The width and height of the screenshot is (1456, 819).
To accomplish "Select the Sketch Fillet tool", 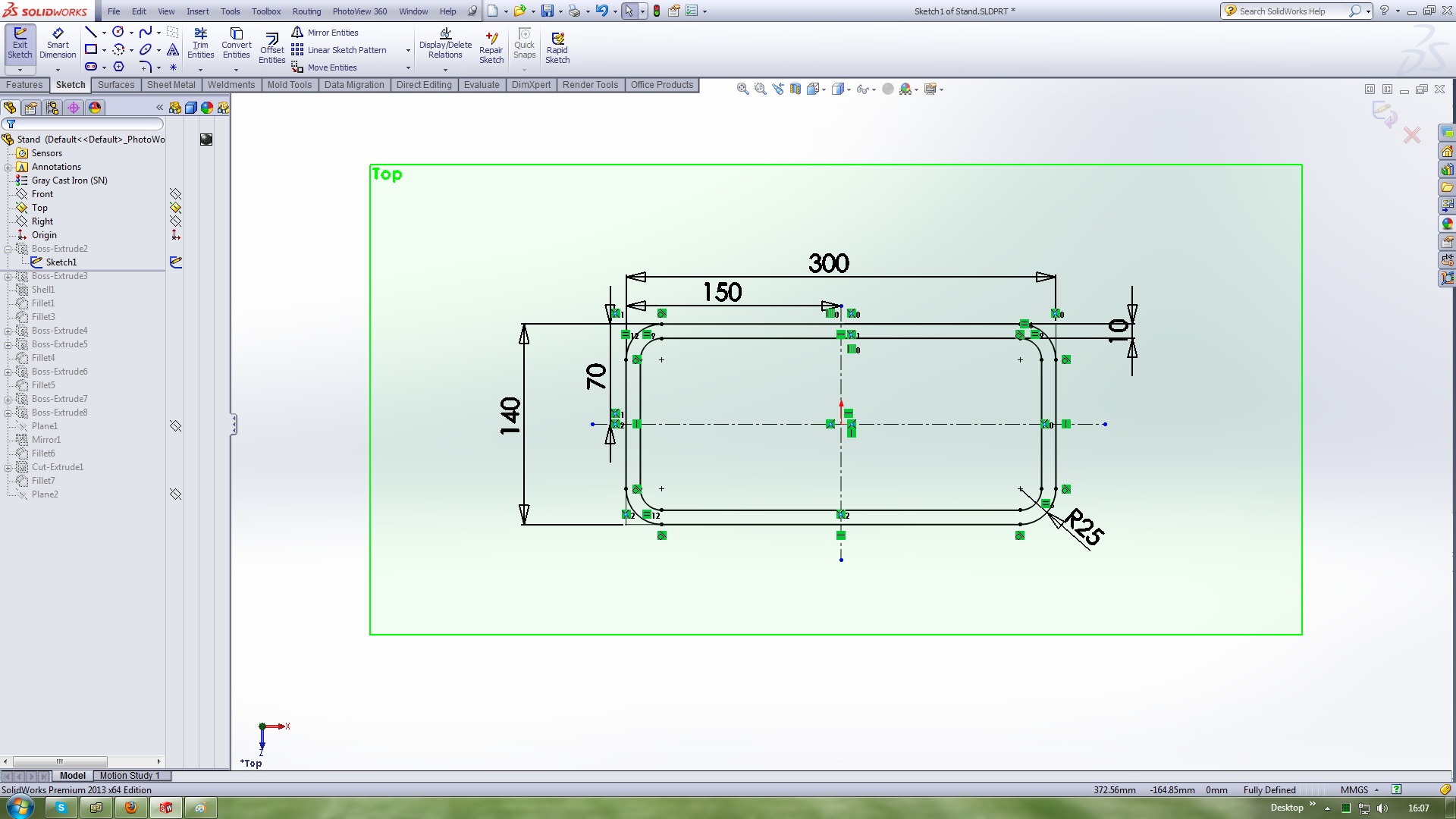I will pyautogui.click(x=146, y=67).
